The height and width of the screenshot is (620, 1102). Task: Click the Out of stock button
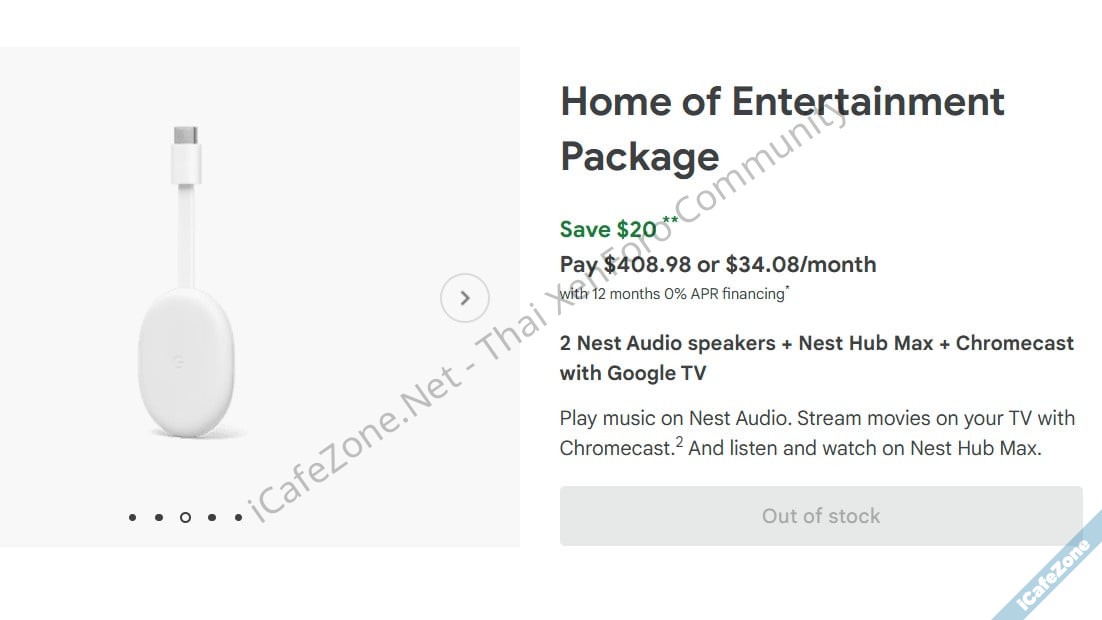pos(820,516)
